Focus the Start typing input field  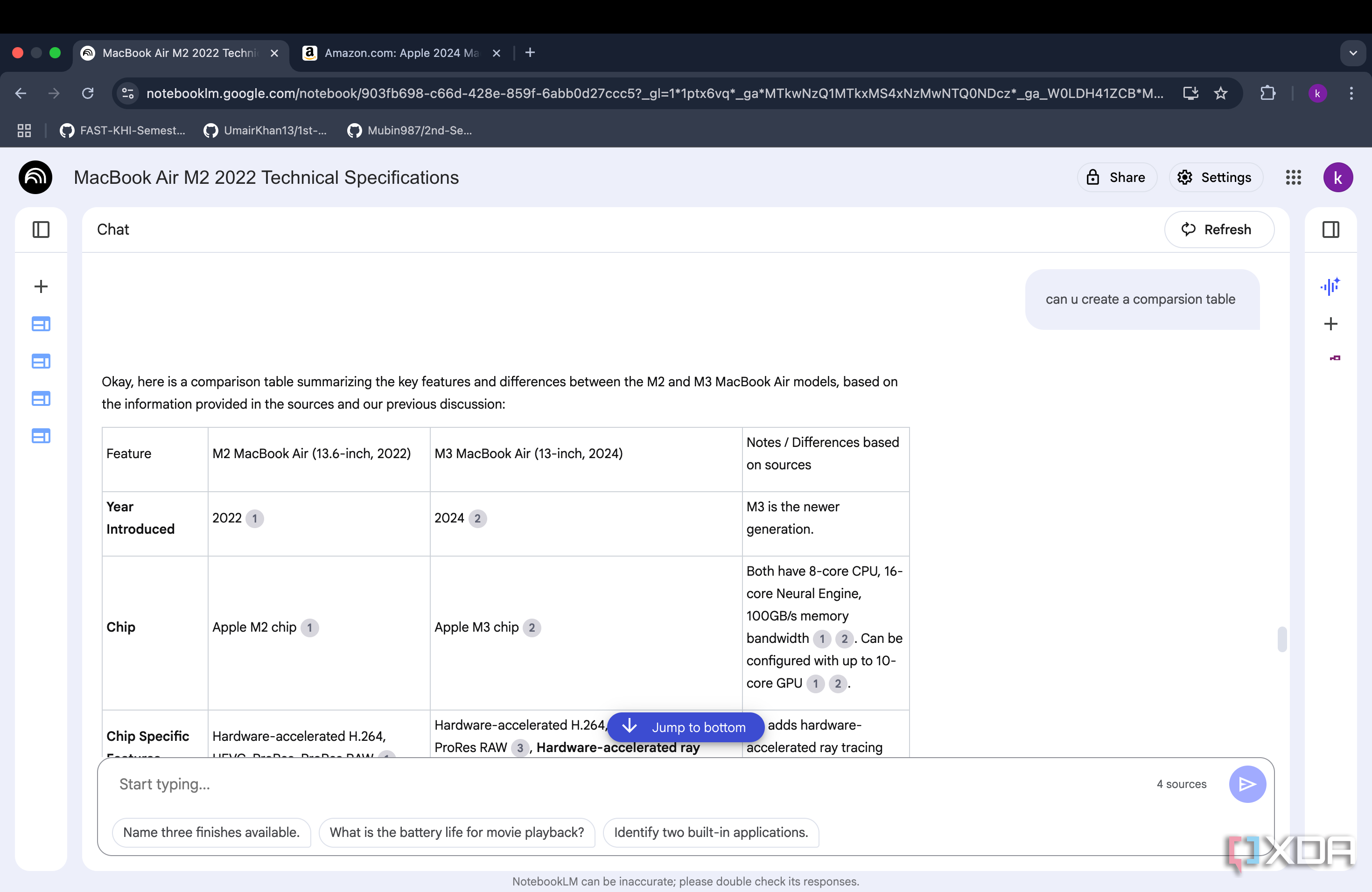[628, 784]
